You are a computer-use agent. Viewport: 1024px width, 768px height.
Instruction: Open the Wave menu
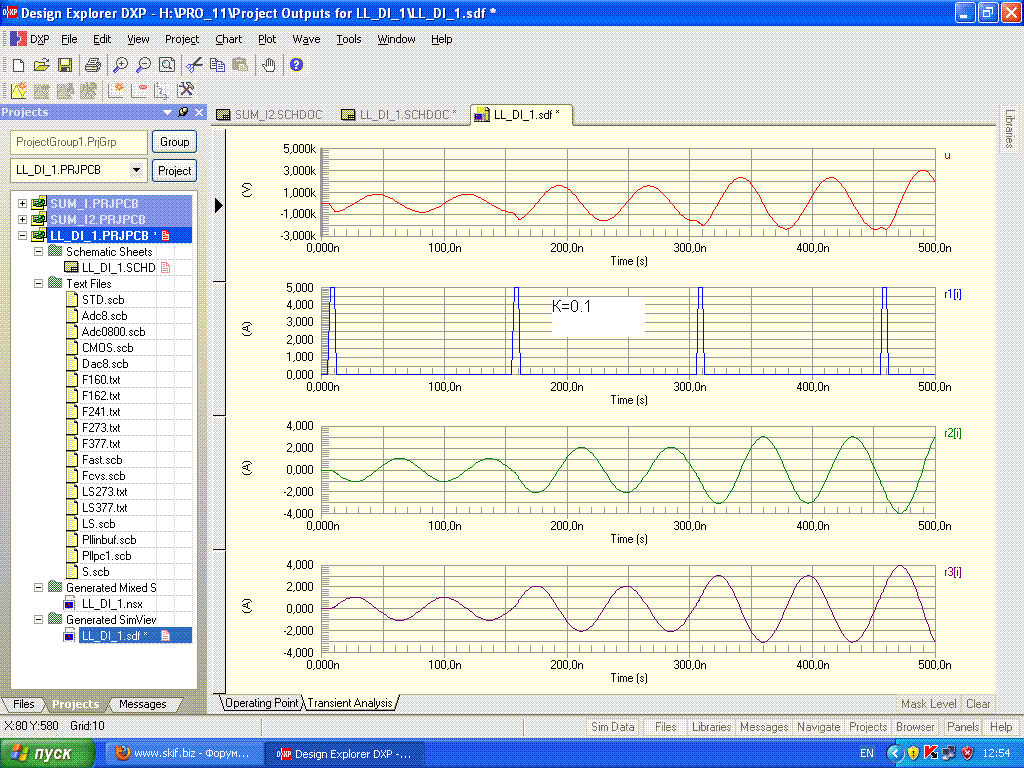(306, 39)
